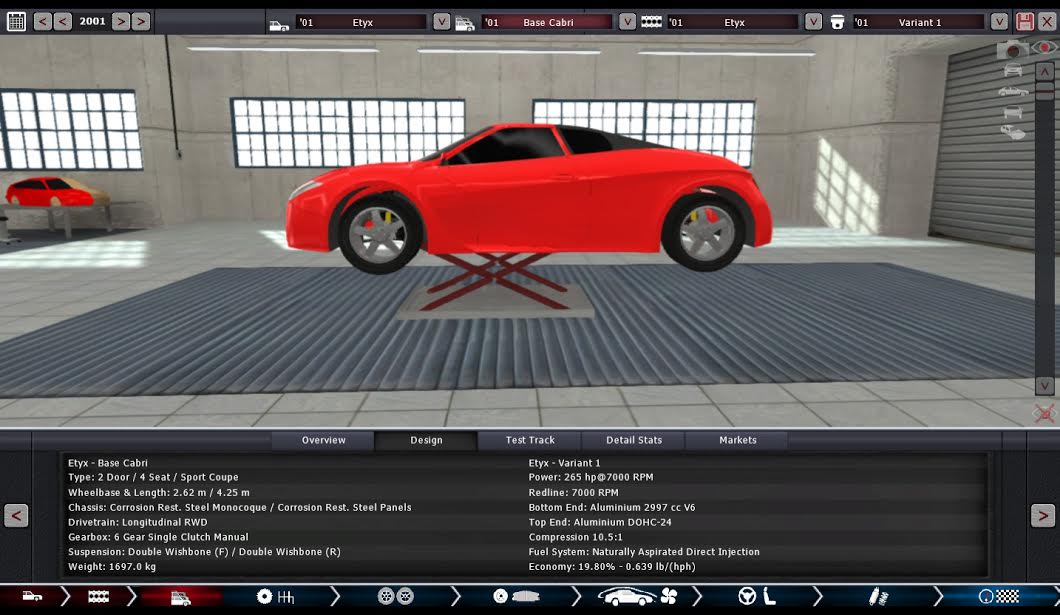The width and height of the screenshot is (1060, 615).
Task: Open the suspension step with the shock absorber icon
Action: 878,596
